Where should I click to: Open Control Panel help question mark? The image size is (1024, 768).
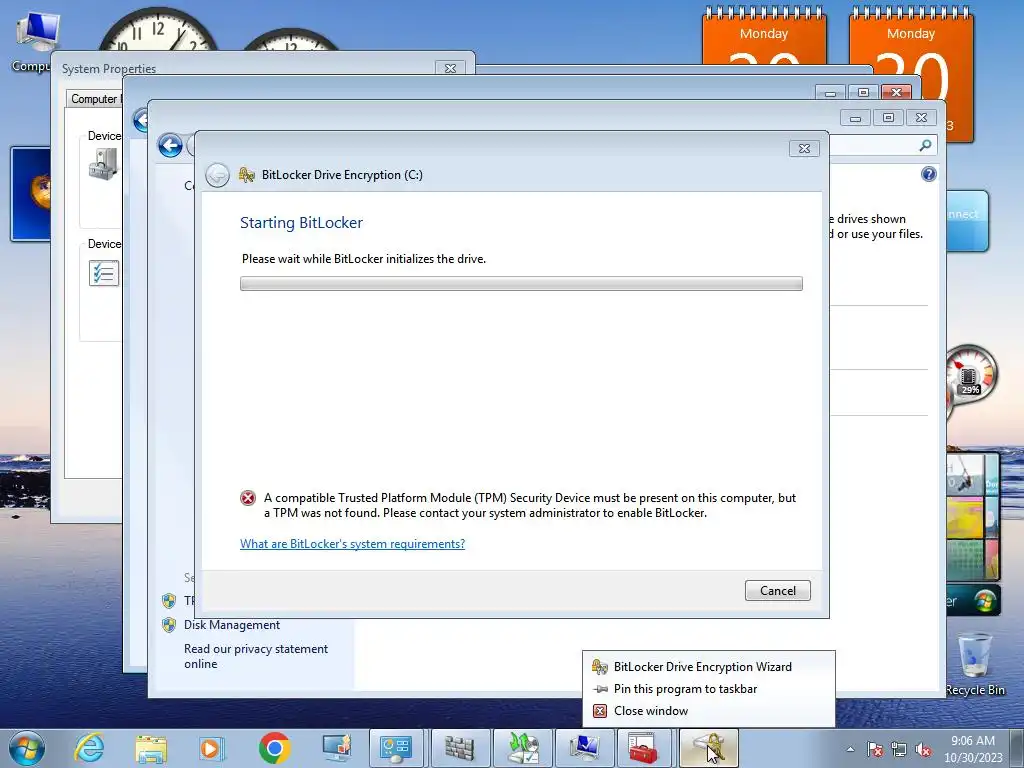[x=928, y=174]
